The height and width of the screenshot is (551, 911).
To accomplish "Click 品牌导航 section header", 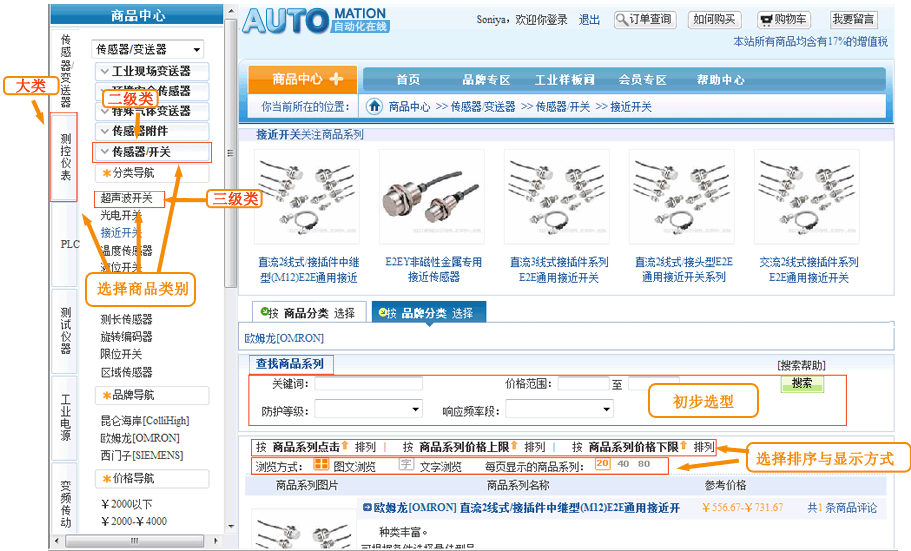I will (x=152, y=395).
